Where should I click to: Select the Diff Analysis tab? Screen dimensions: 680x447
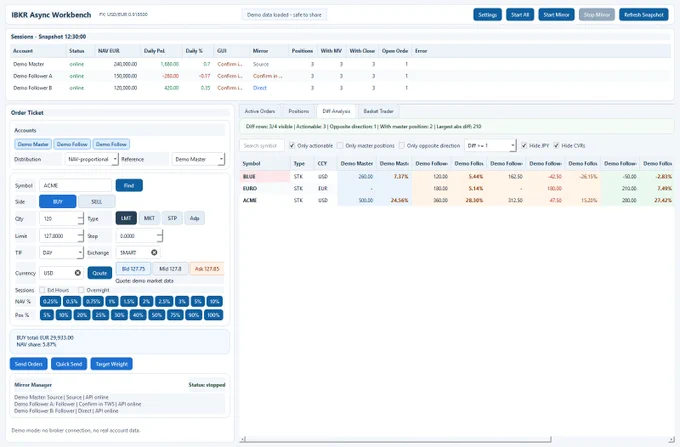click(336, 111)
